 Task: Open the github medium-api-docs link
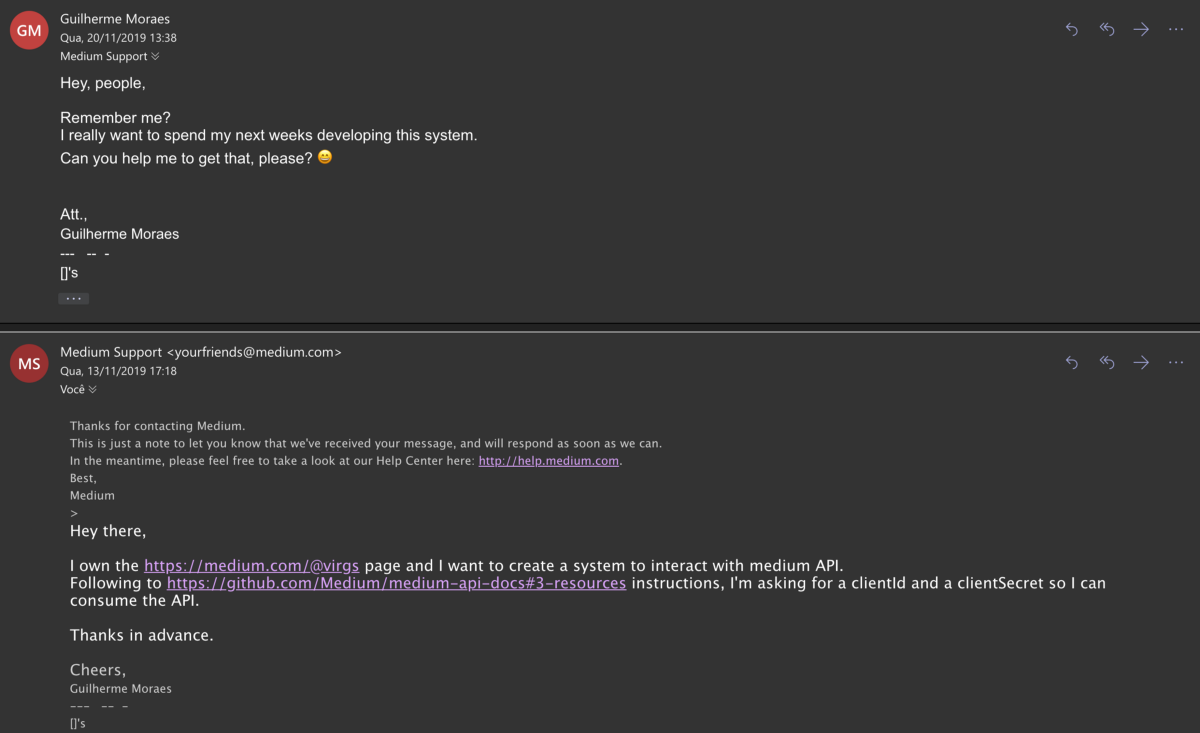click(x=396, y=583)
